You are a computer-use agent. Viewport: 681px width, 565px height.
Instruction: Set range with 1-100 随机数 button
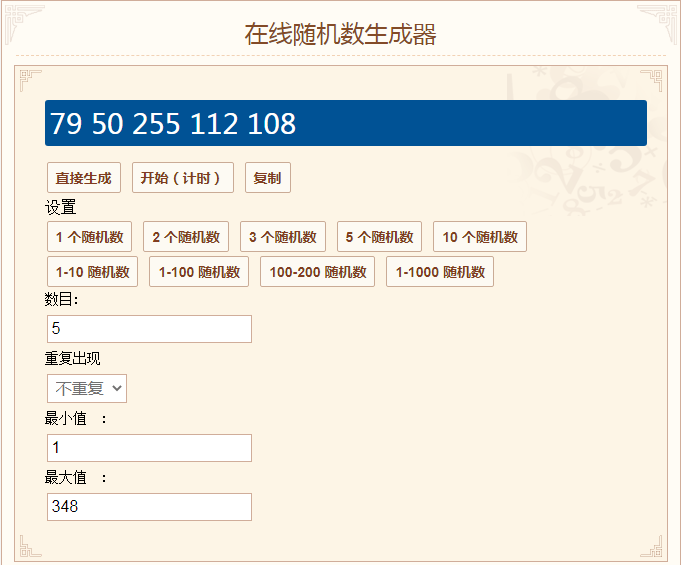(199, 272)
